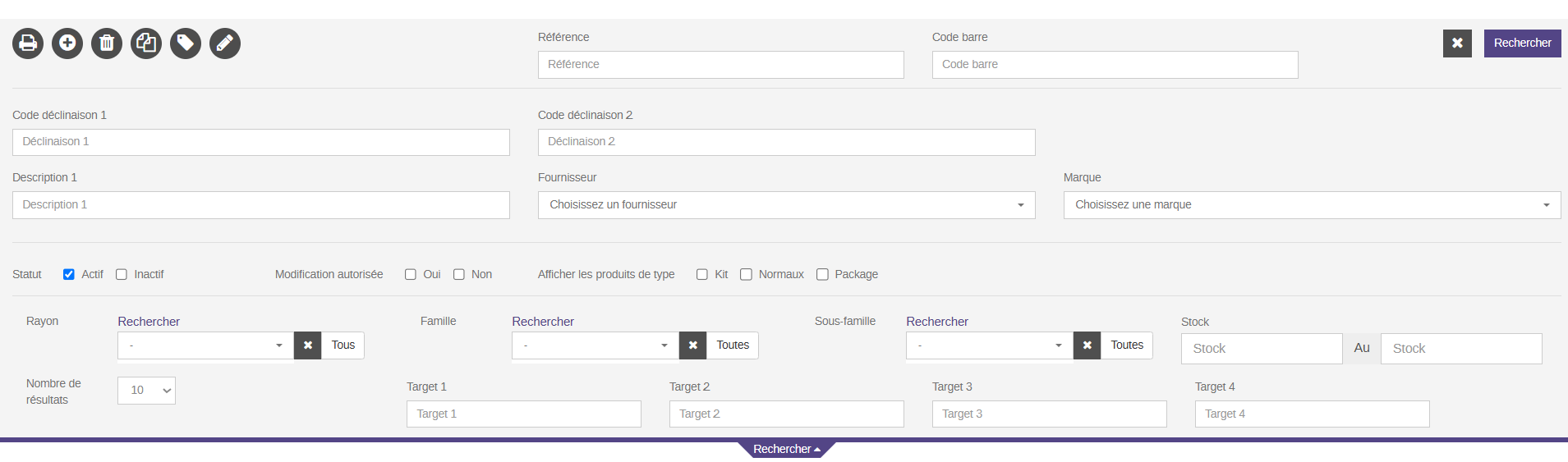Clear the Rayon selection with X
Viewport: 1568px width, 462px height.
pos(307,345)
